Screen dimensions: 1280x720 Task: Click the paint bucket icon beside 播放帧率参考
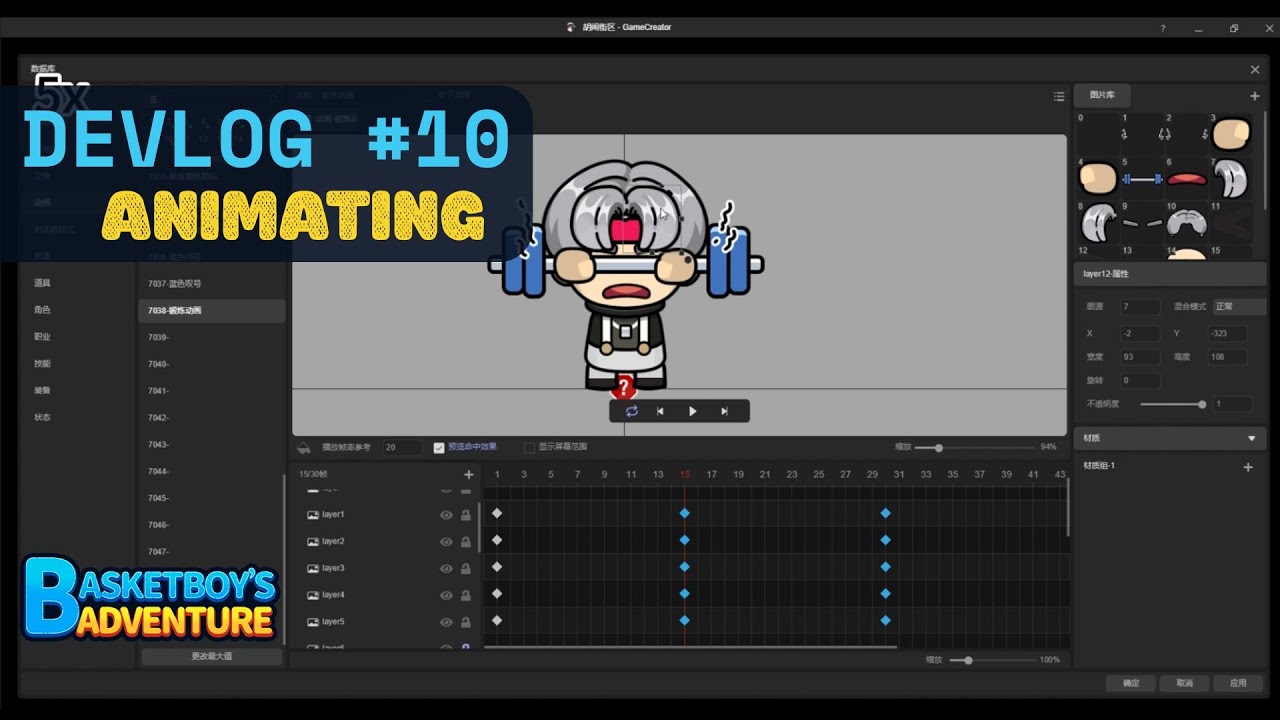tap(305, 447)
